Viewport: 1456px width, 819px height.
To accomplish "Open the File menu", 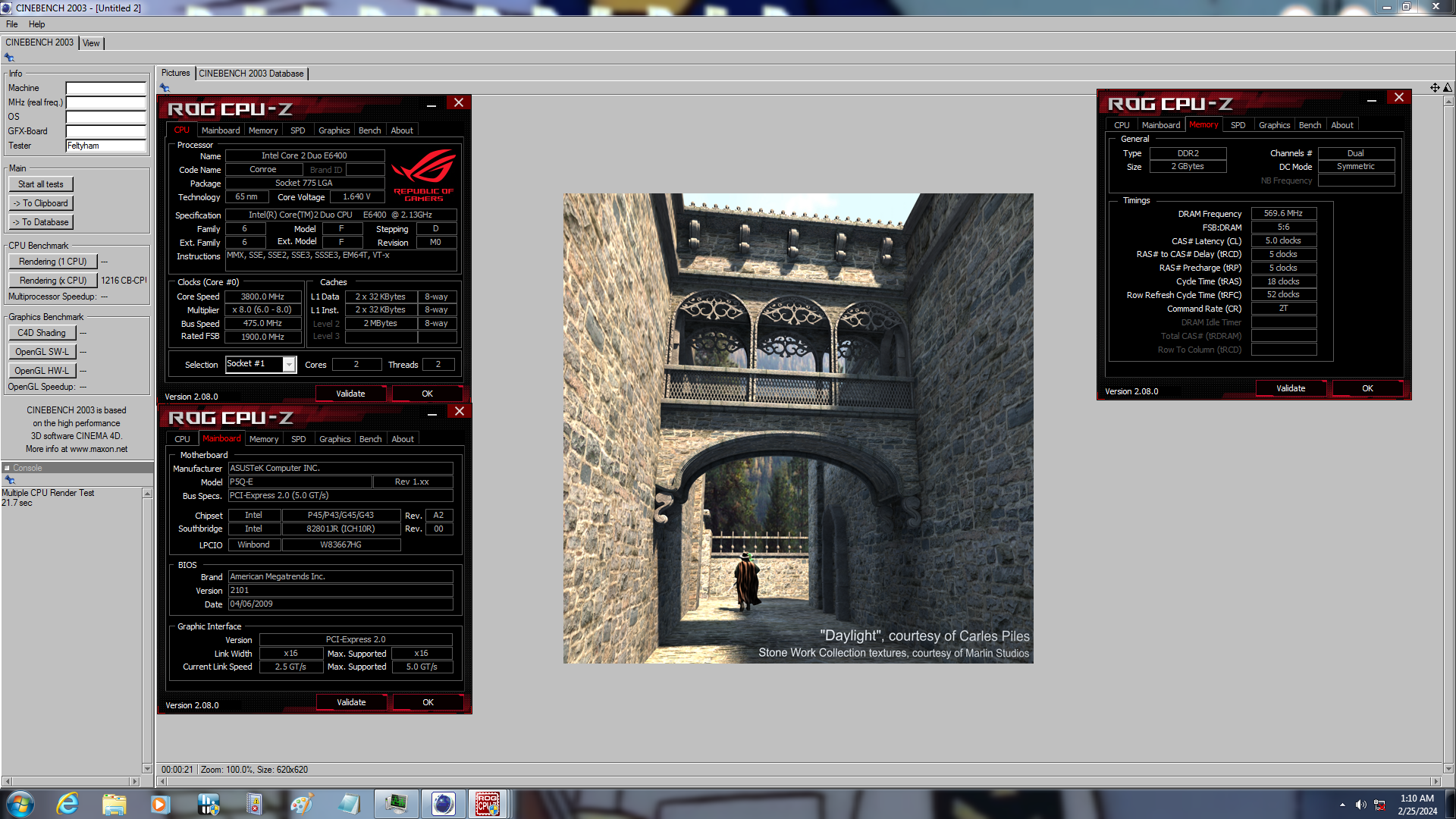I will coord(12,24).
